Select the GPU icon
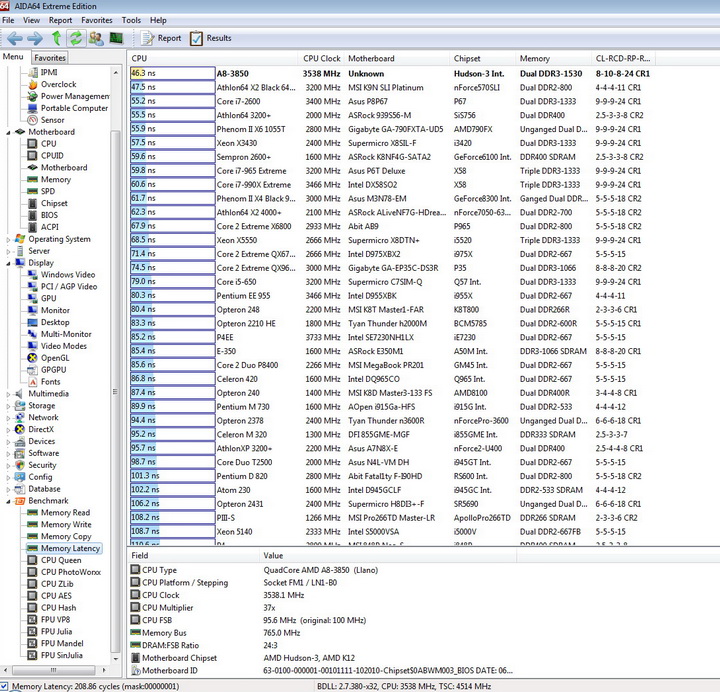720x692 pixels. 33,298
